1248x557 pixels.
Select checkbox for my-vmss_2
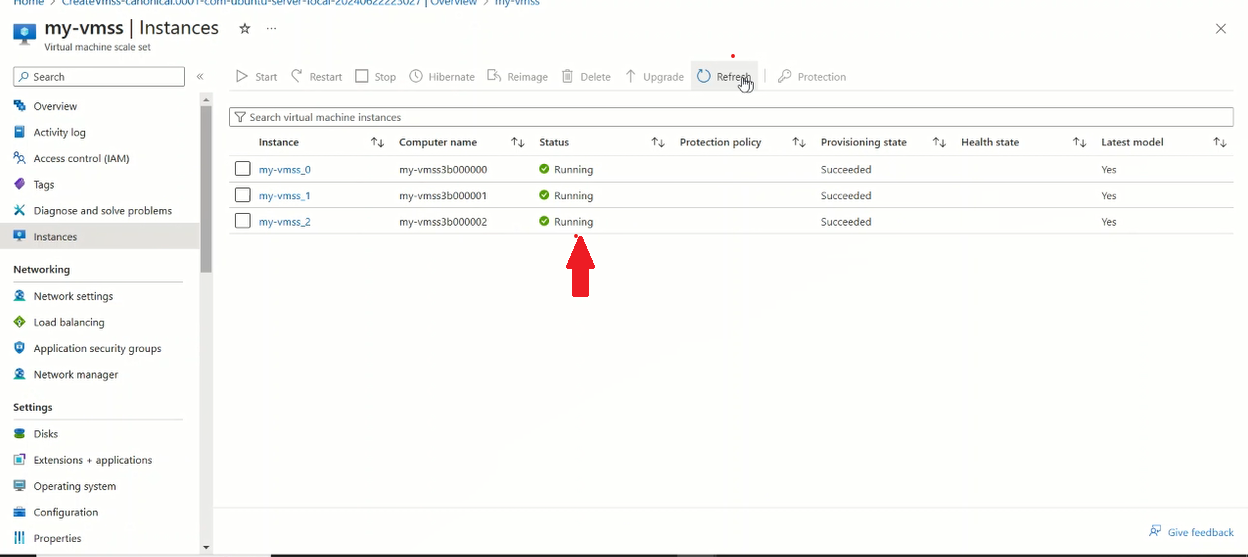(x=243, y=221)
